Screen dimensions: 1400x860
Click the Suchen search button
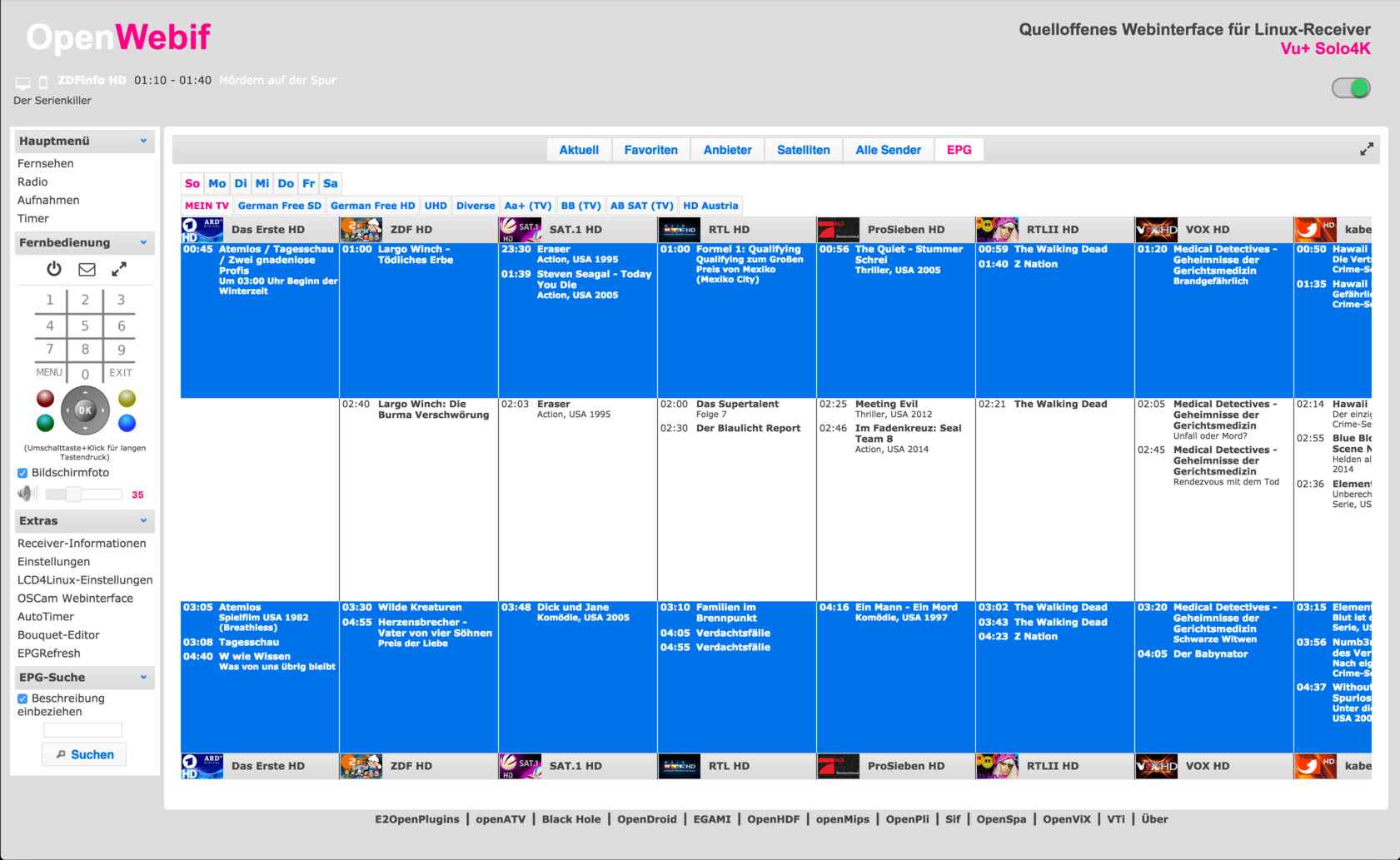pyautogui.click(x=84, y=754)
